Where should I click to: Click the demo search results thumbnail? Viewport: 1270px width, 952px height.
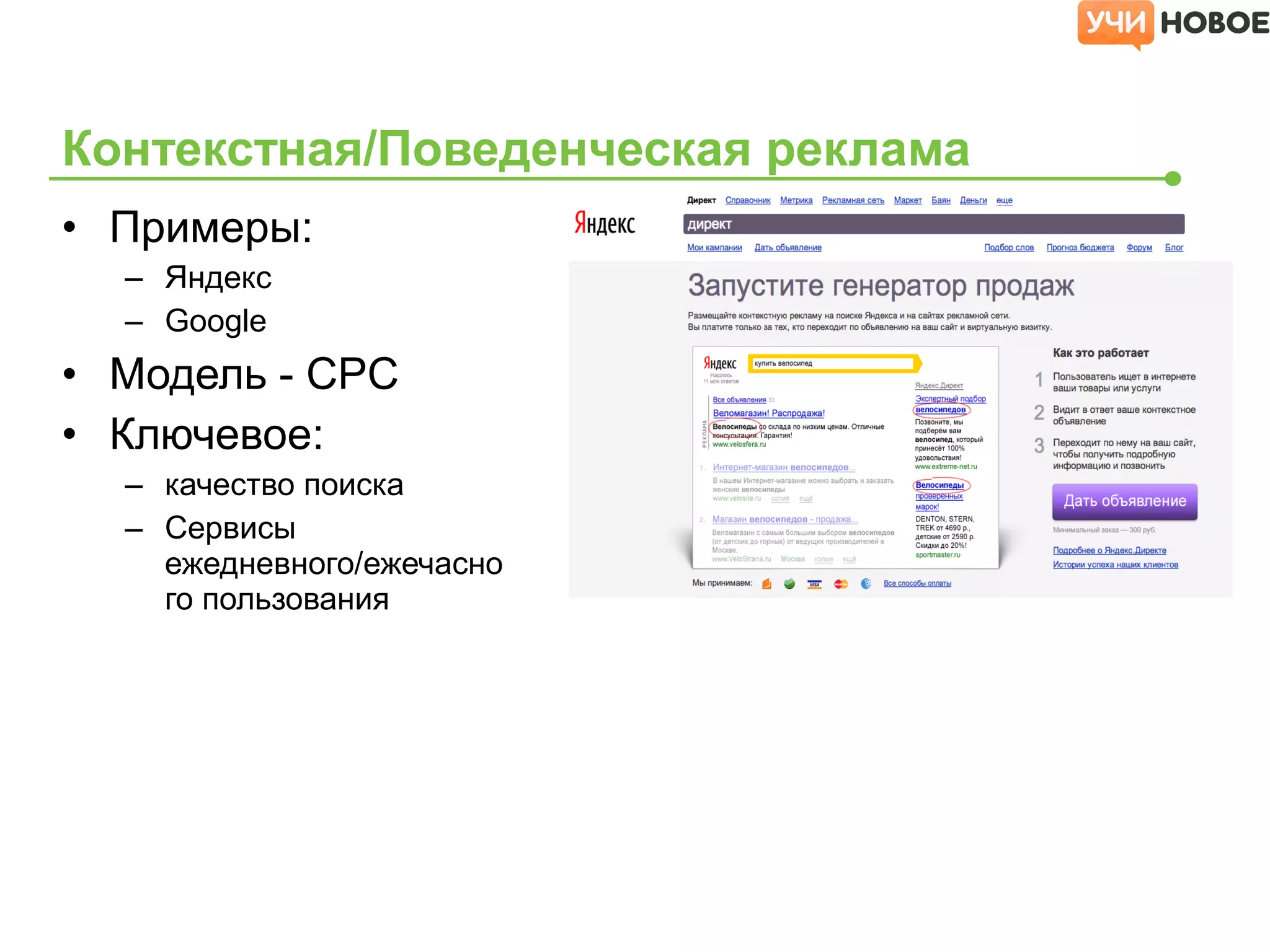(845, 457)
